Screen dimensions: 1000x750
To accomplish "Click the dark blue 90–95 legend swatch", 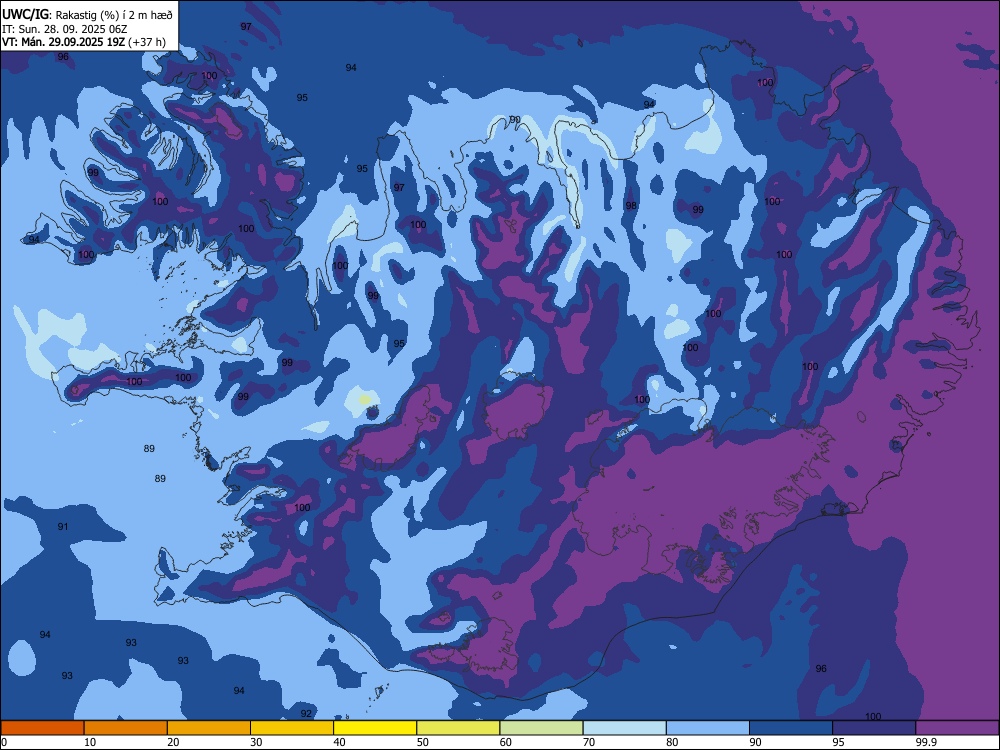I will [791, 728].
